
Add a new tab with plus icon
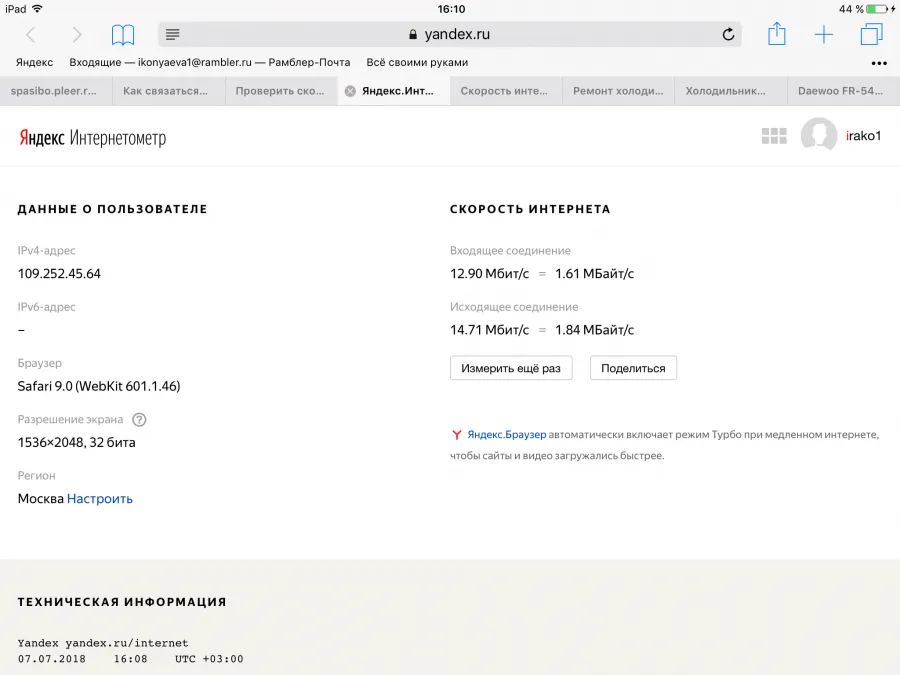click(824, 34)
